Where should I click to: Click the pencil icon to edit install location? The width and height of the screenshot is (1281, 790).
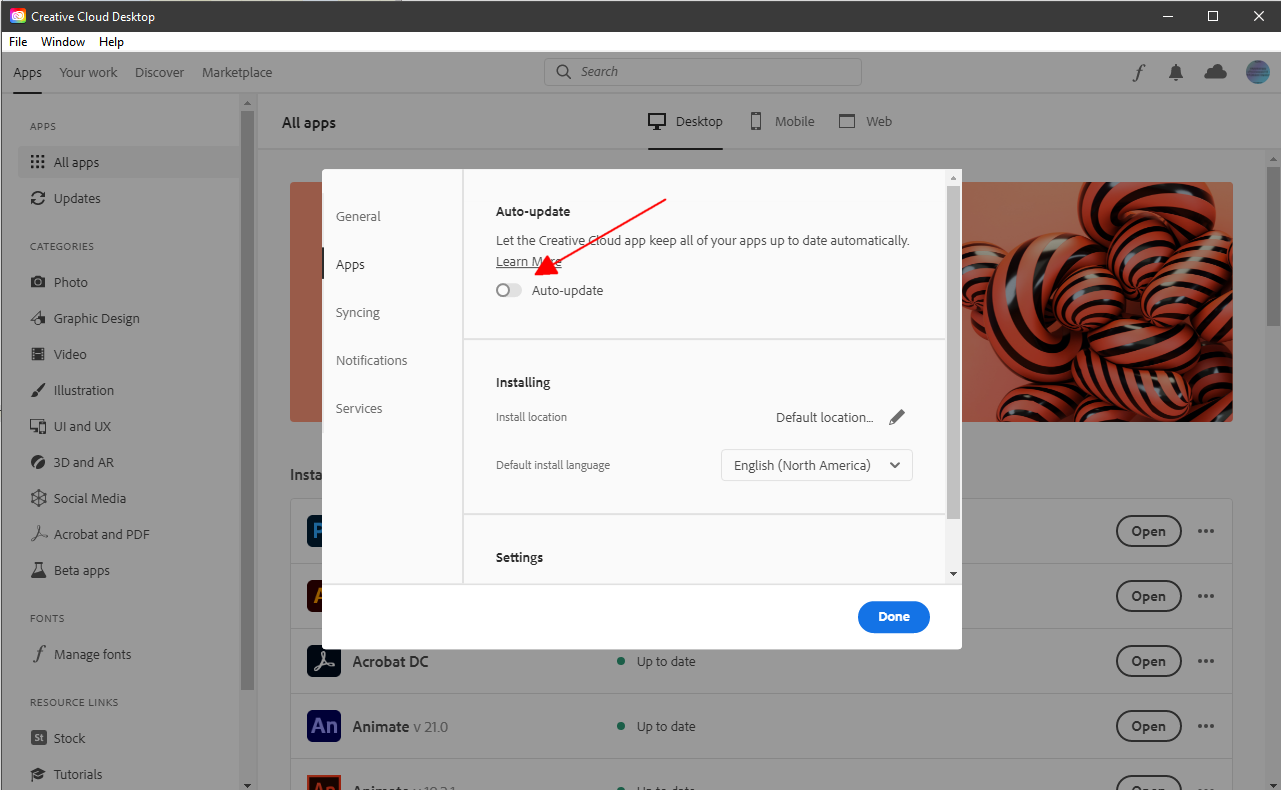897,416
